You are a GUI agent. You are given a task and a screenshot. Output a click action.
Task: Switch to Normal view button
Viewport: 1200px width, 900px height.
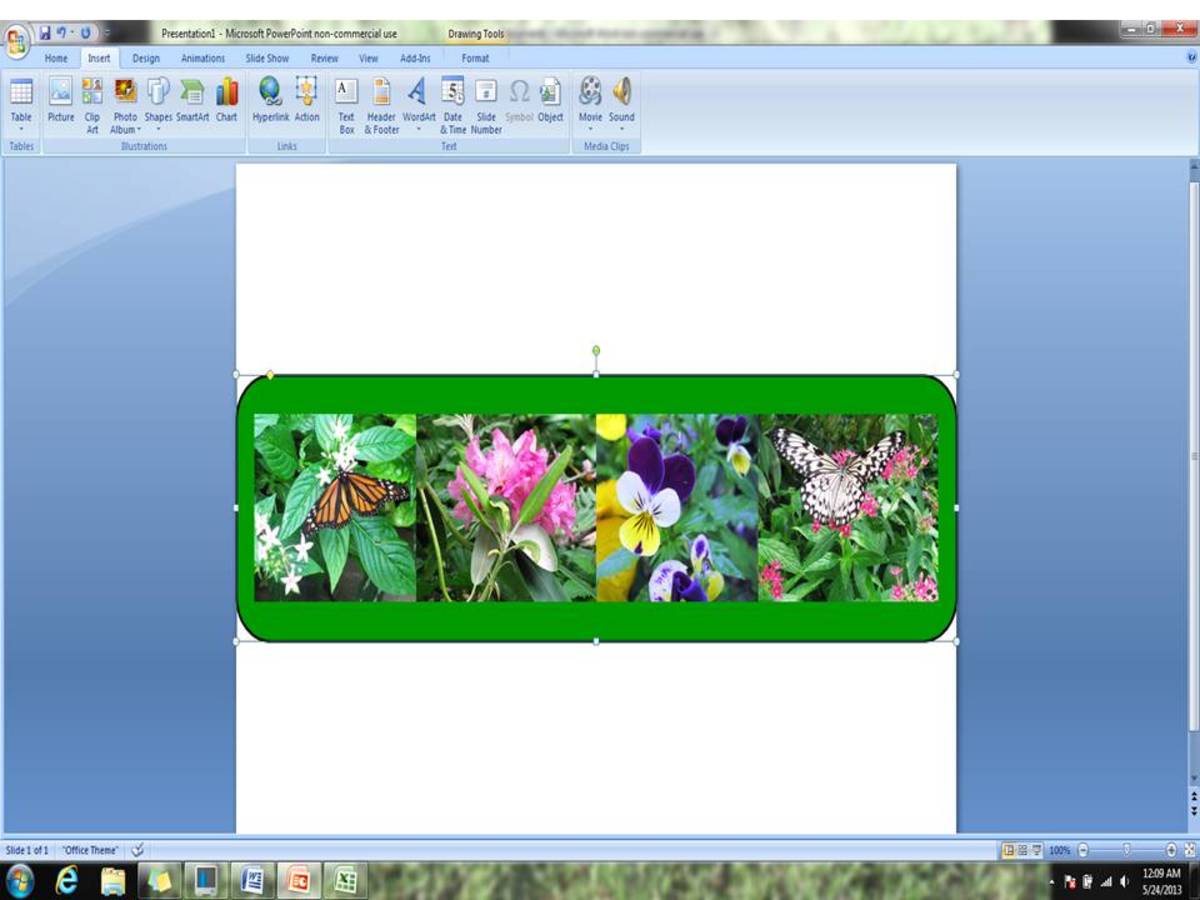pos(1008,849)
